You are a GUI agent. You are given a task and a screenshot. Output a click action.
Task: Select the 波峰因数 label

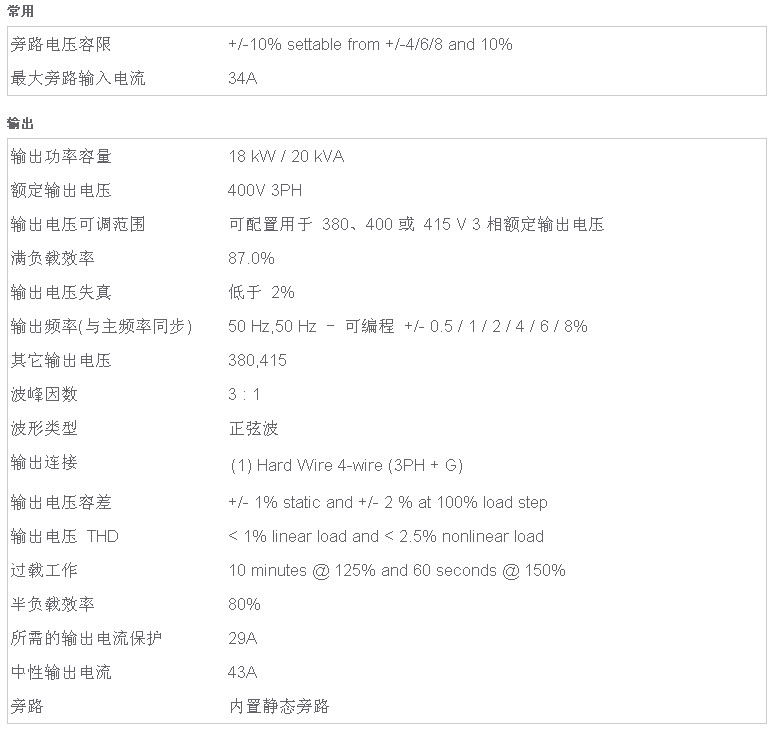pos(44,394)
